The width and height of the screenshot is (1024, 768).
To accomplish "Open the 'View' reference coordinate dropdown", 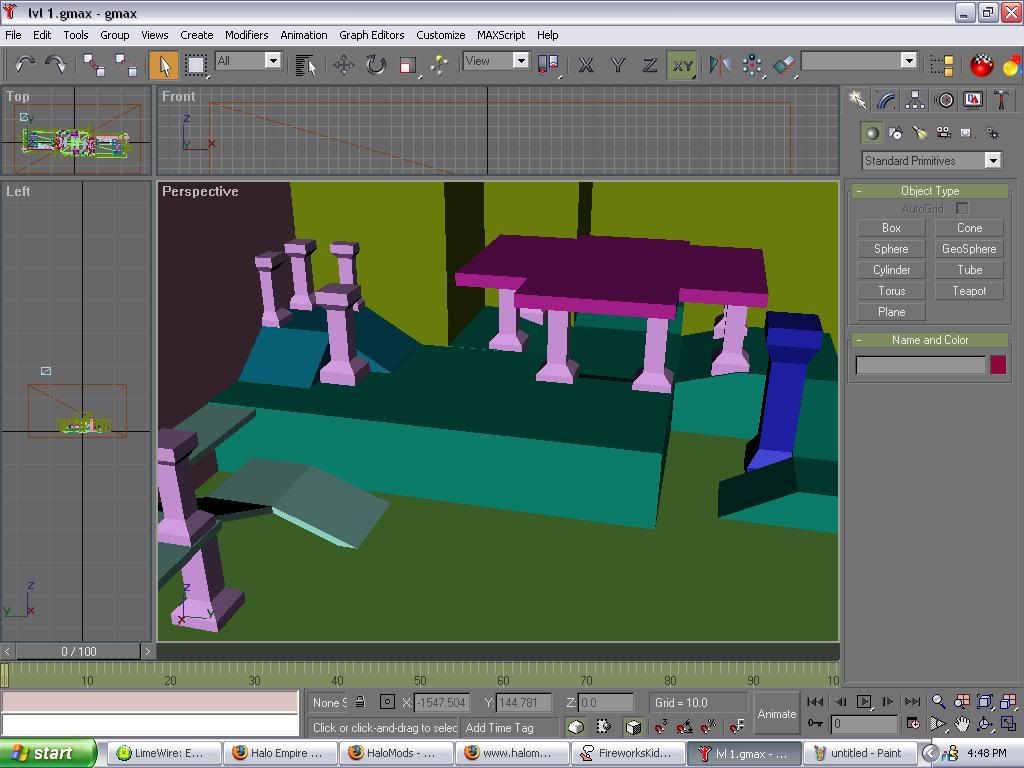I will tap(520, 61).
